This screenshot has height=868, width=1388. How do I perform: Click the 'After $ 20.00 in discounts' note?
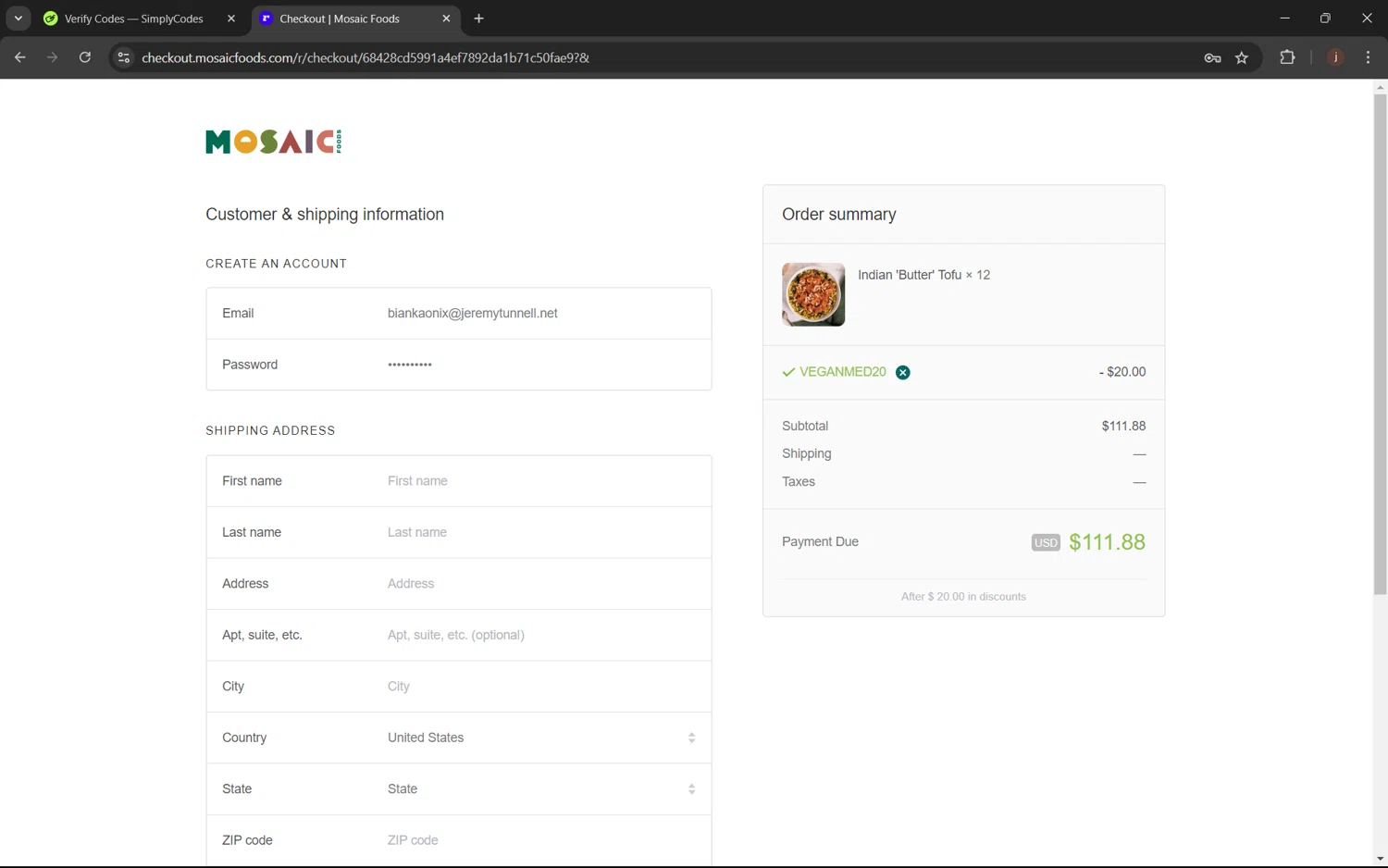click(963, 597)
